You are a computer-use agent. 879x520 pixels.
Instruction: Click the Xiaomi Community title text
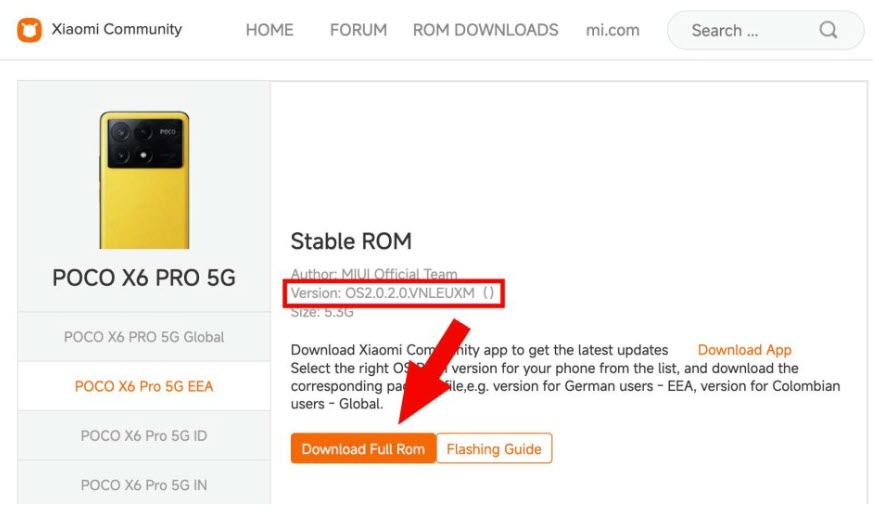click(117, 29)
